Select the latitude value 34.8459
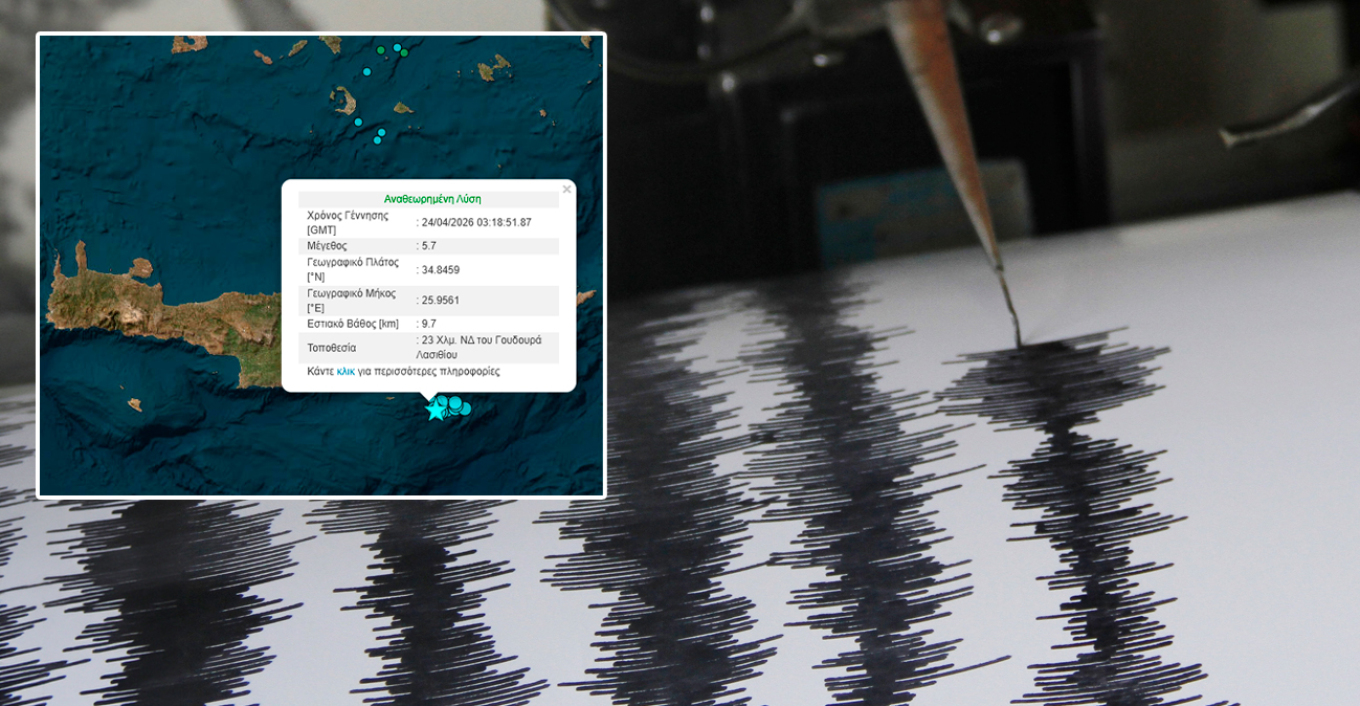1360x706 pixels. point(441,270)
